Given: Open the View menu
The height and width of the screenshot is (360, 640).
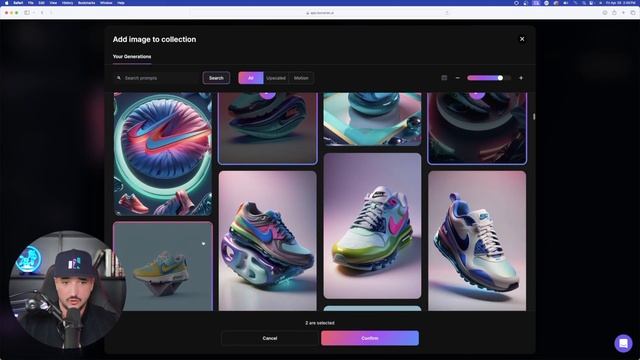Looking at the screenshot, I should (53, 3).
